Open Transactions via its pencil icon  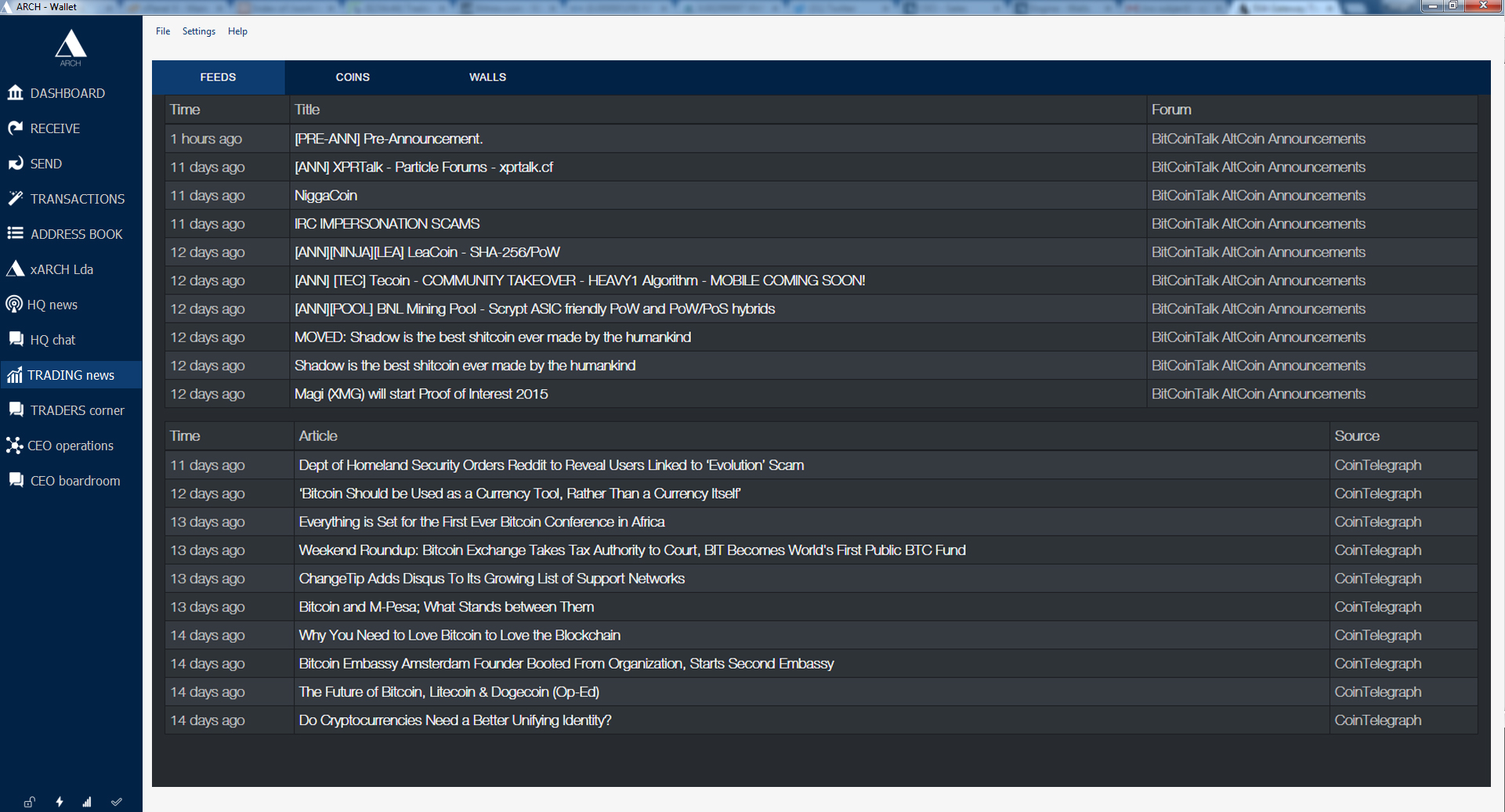coord(15,198)
